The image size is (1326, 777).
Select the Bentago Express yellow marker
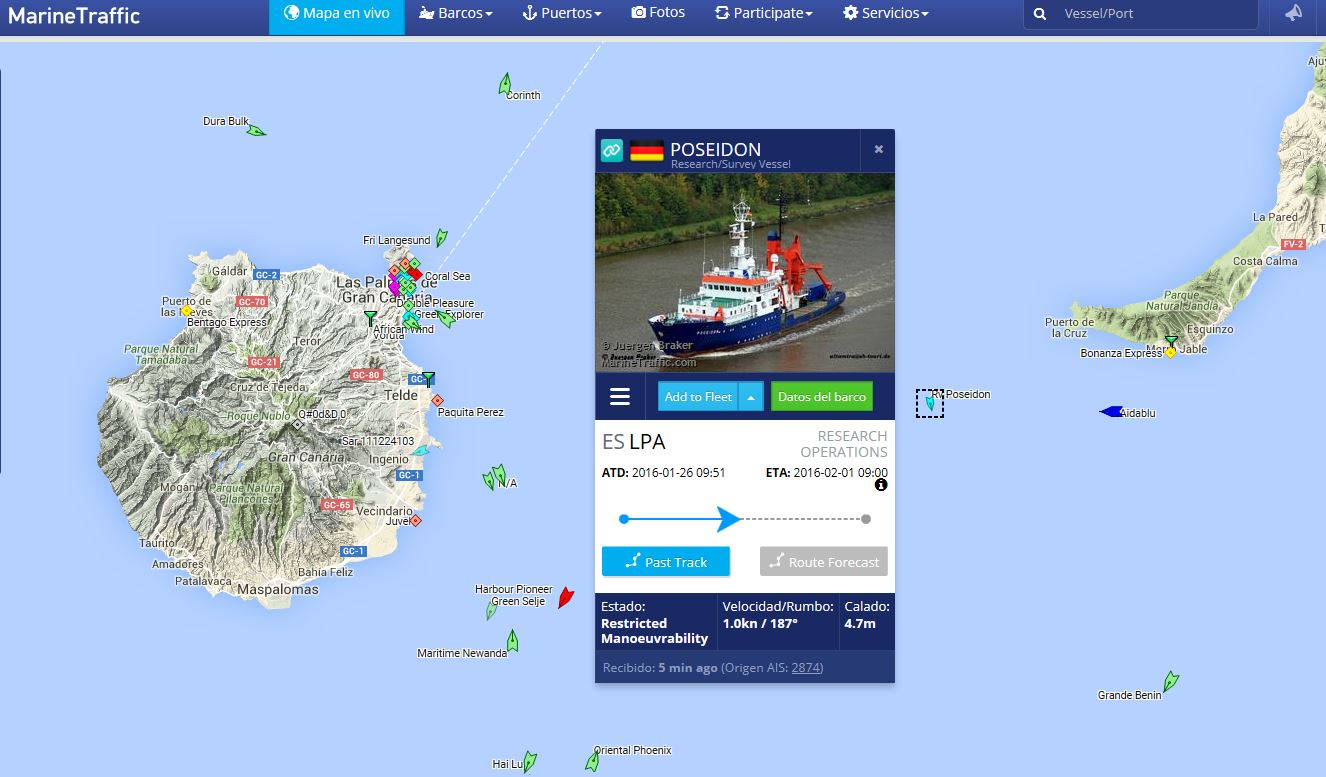pos(186,311)
